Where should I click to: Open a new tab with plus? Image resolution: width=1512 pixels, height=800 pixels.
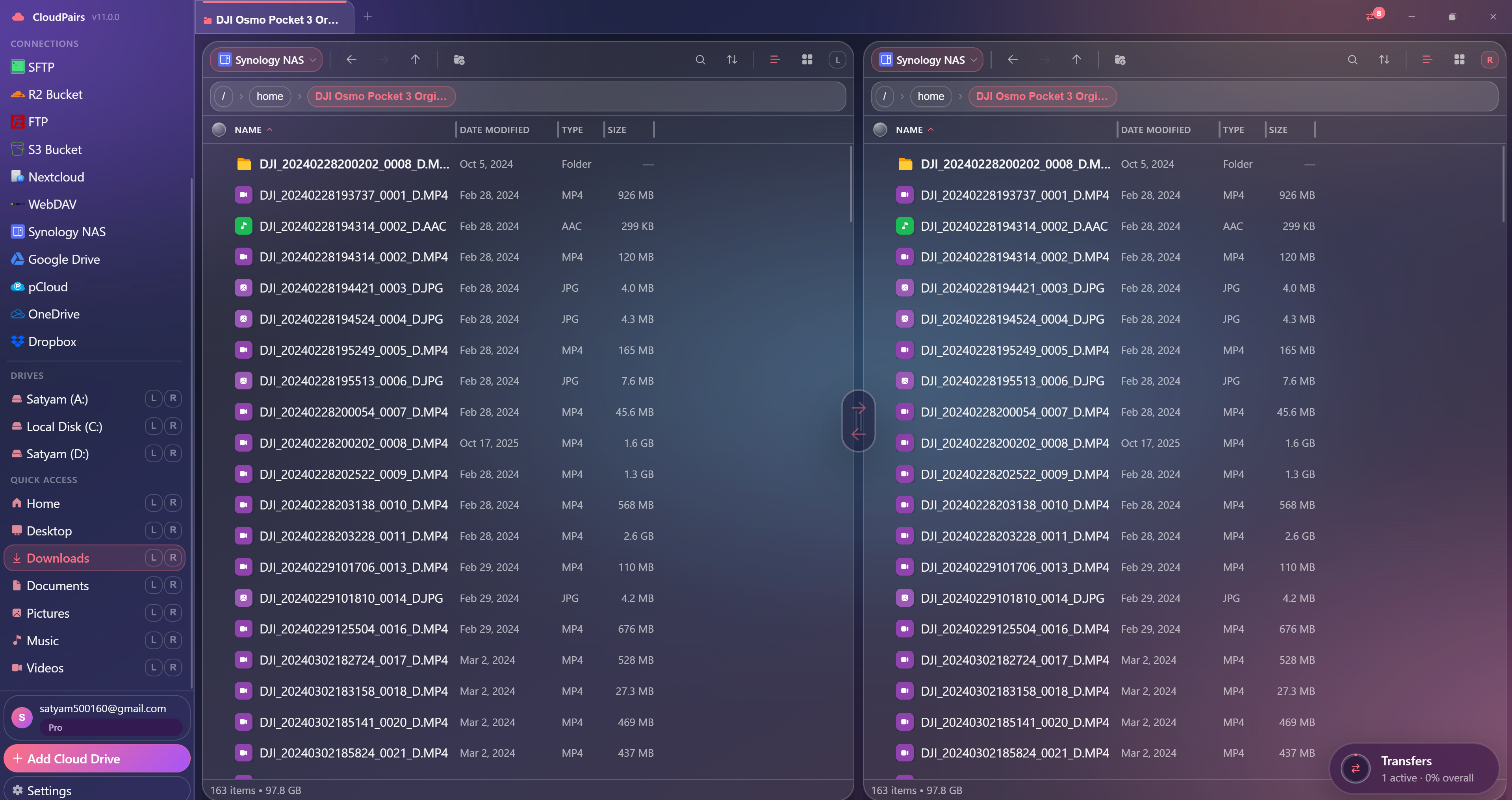pos(367,17)
